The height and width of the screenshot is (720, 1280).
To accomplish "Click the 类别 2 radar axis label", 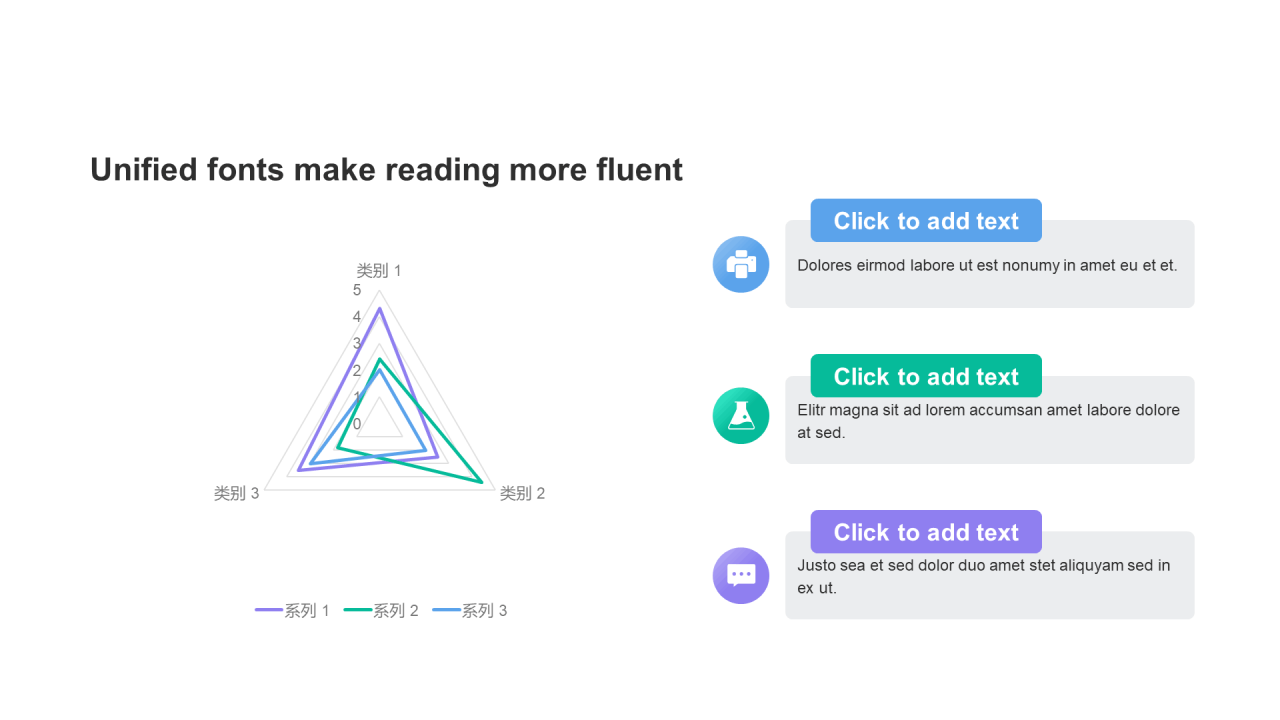I will click(x=523, y=493).
